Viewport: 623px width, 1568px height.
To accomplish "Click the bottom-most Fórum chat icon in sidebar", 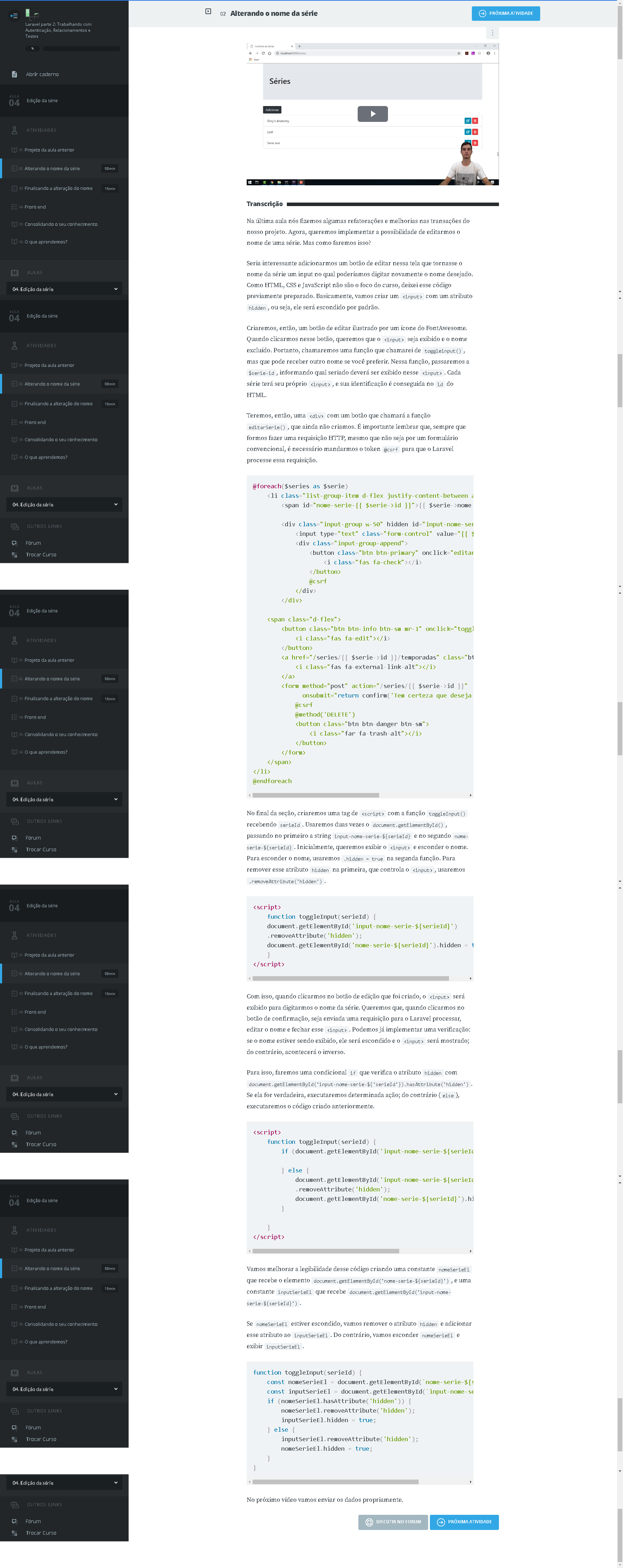I will pos(14,1520).
